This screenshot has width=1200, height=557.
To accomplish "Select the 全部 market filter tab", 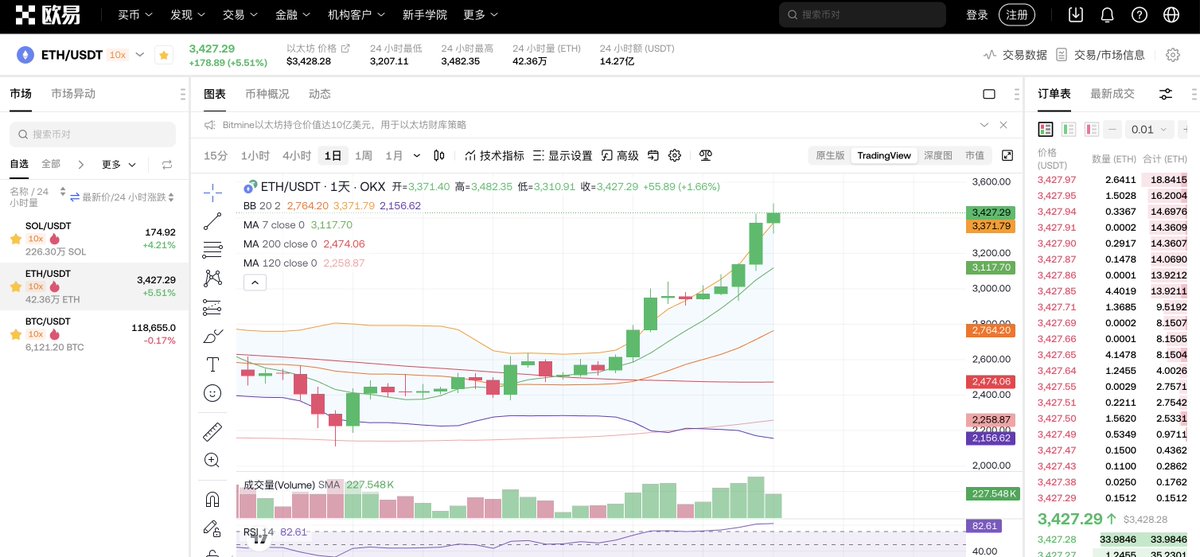I will click(51, 164).
